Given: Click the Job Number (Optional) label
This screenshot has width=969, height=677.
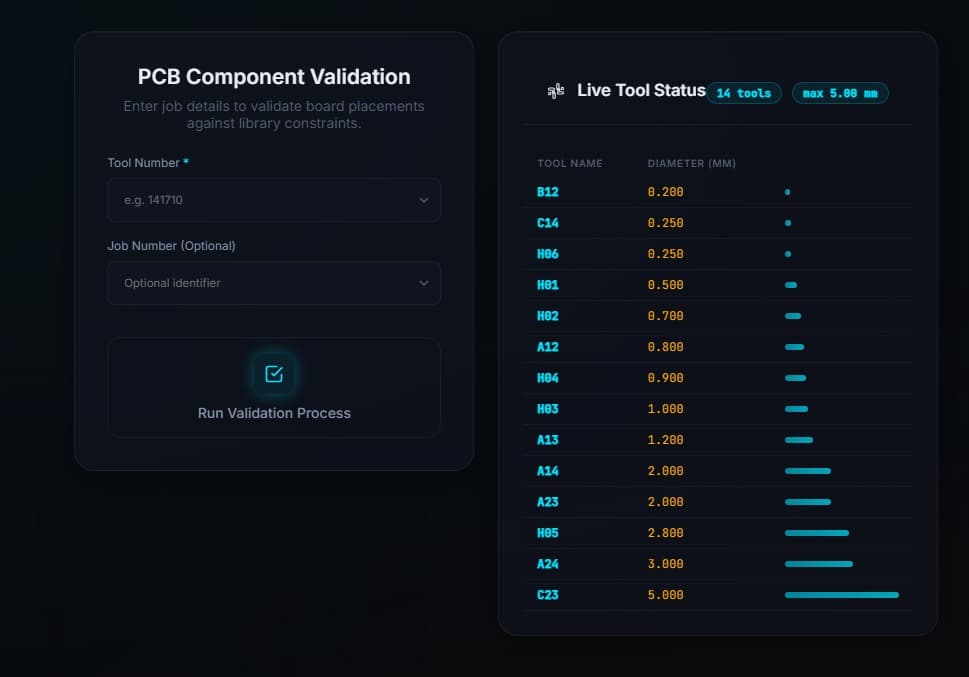Looking at the screenshot, I should point(171,245).
